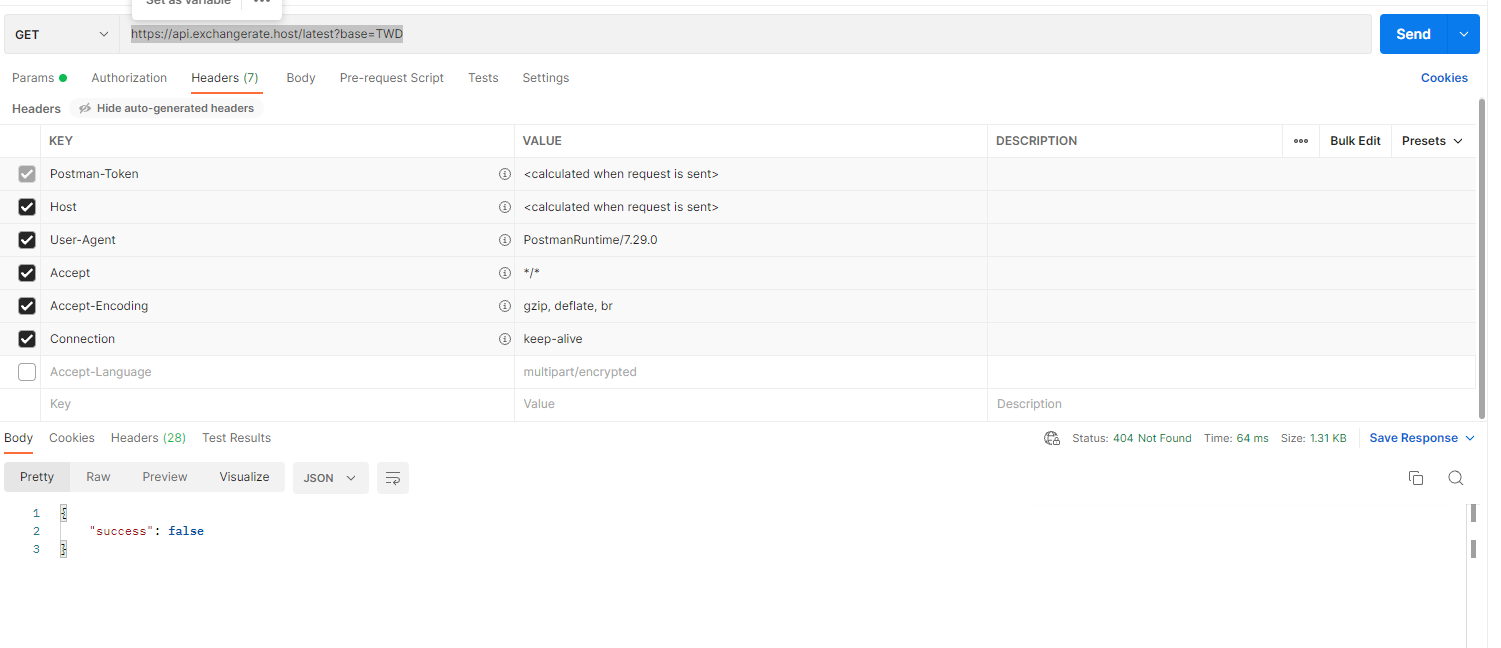Open search in response body
This screenshot has height=648, width=1501.
pyautogui.click(x=1456, y=478)
